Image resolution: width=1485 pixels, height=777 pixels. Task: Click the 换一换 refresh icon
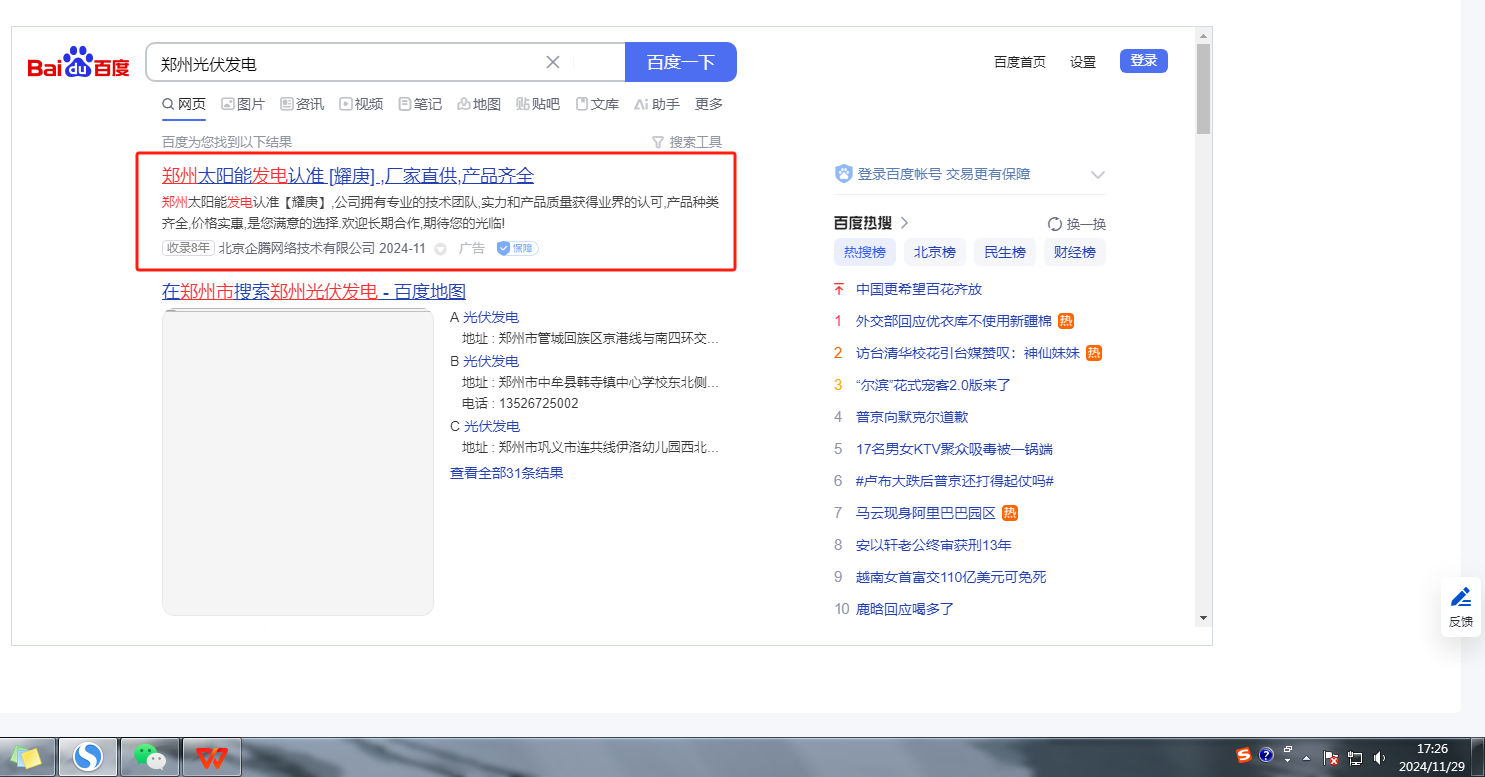(1054, 224)
